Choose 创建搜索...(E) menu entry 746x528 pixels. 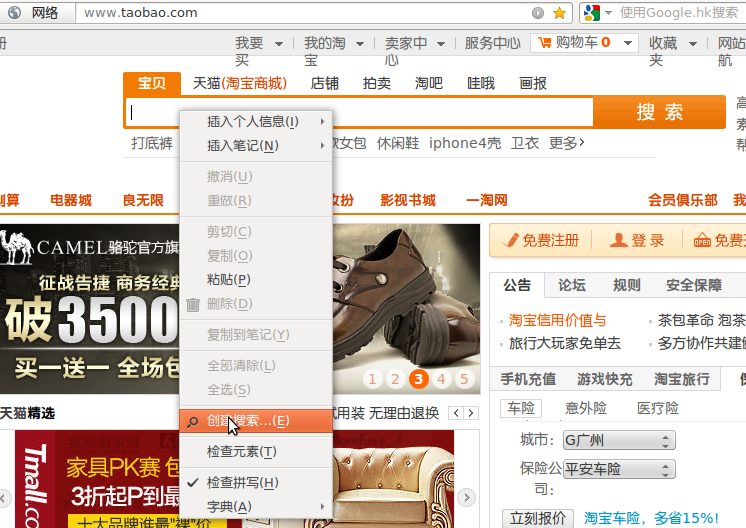click(x=256, y=421)
